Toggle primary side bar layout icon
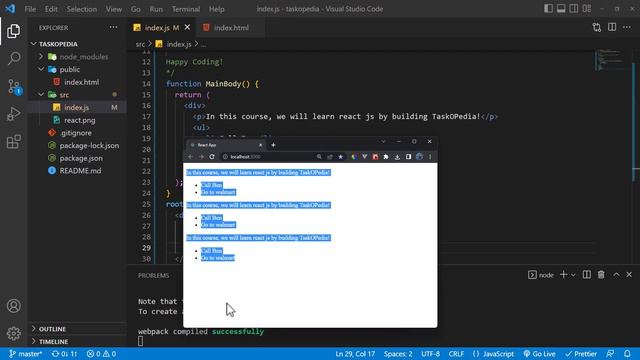This screenshot has width=640, height=360. (x=548, y=9)
